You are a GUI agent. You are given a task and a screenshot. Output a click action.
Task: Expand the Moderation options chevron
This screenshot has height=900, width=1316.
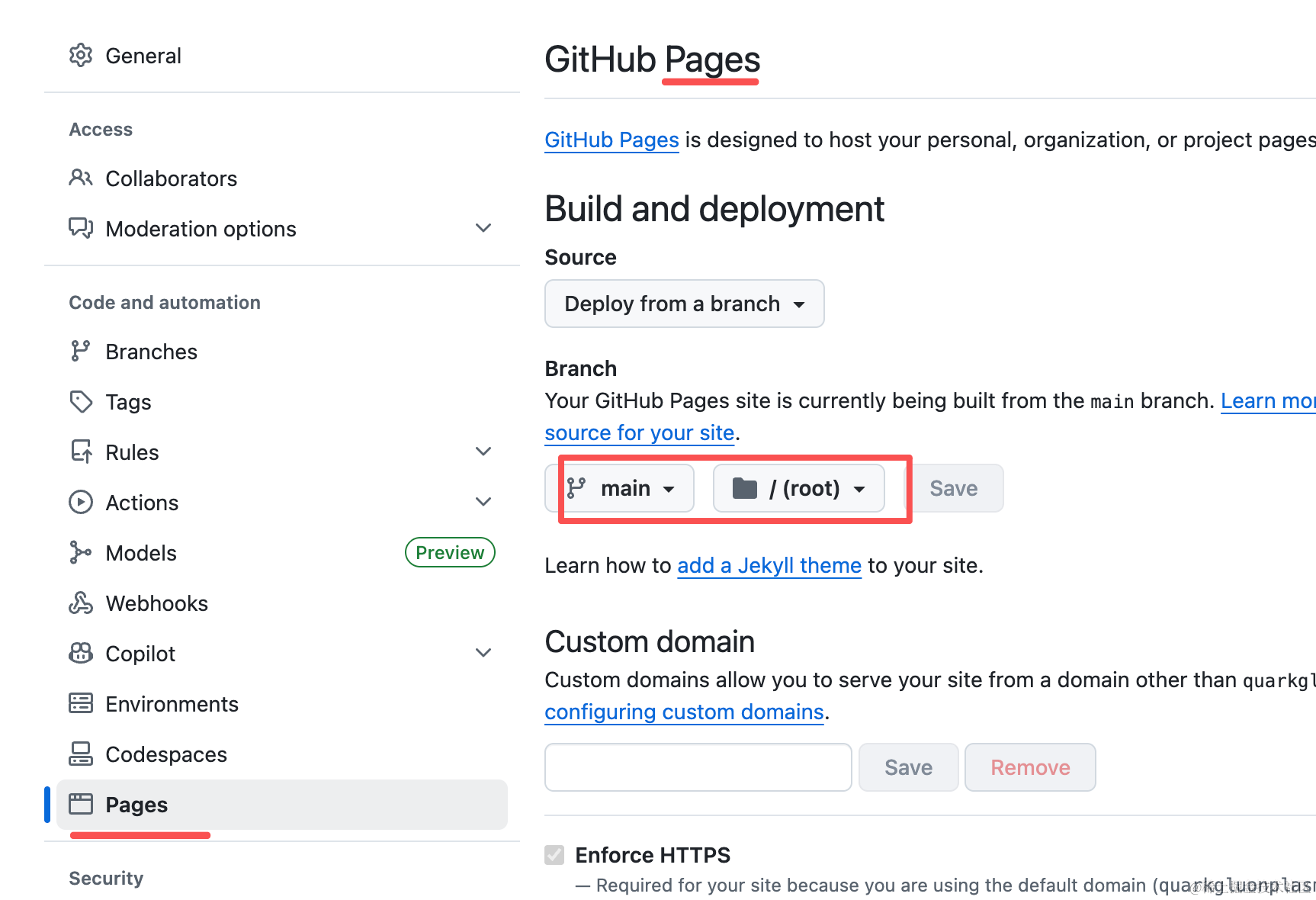483,228
